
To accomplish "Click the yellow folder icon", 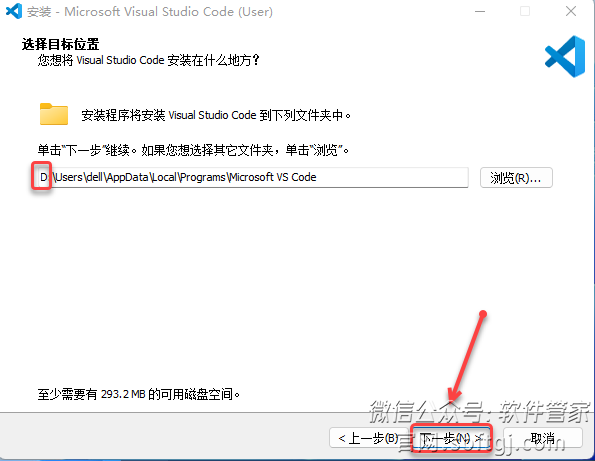I will pos(54,114).
